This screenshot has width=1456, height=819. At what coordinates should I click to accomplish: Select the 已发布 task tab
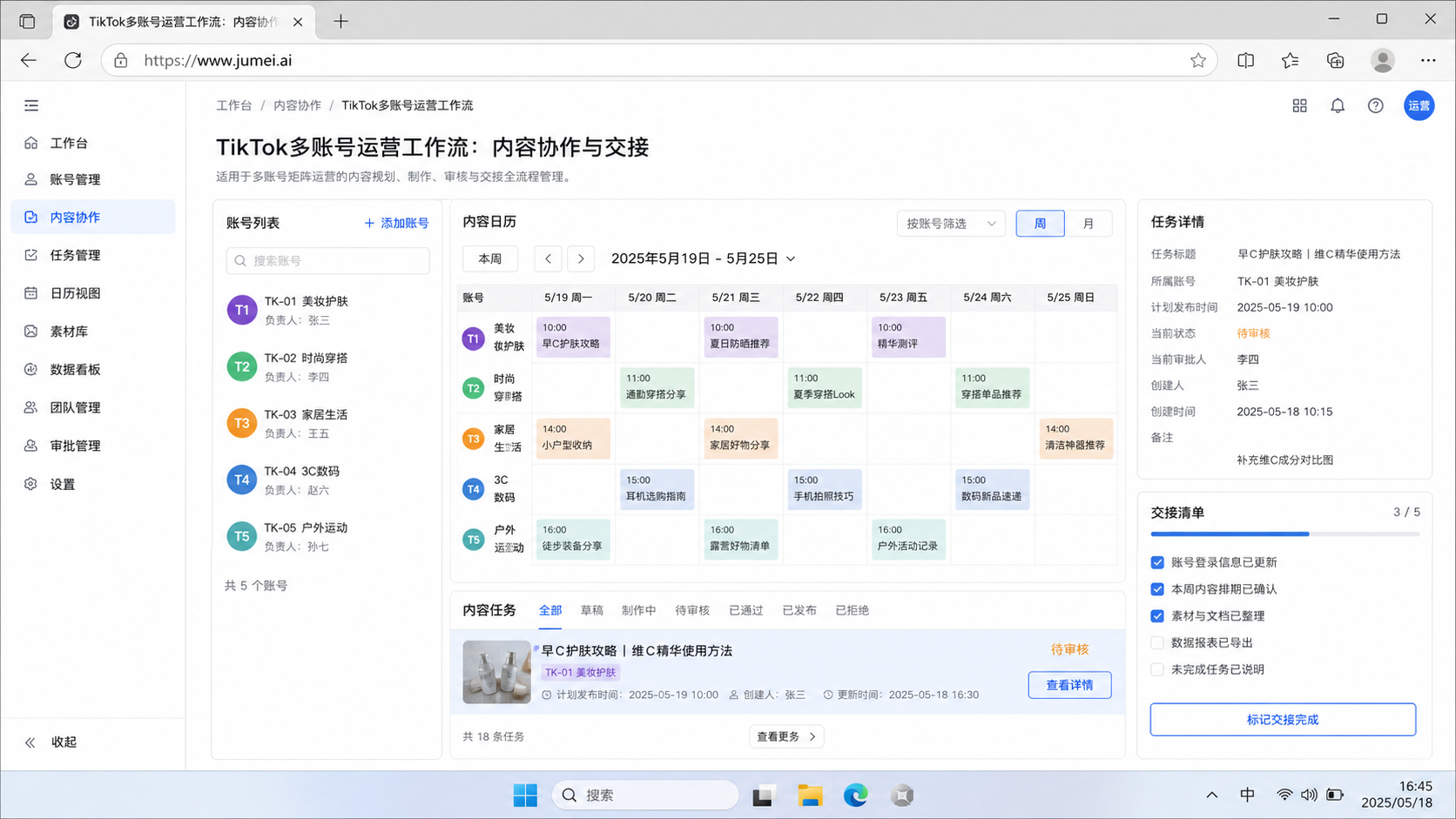(799, 610)
